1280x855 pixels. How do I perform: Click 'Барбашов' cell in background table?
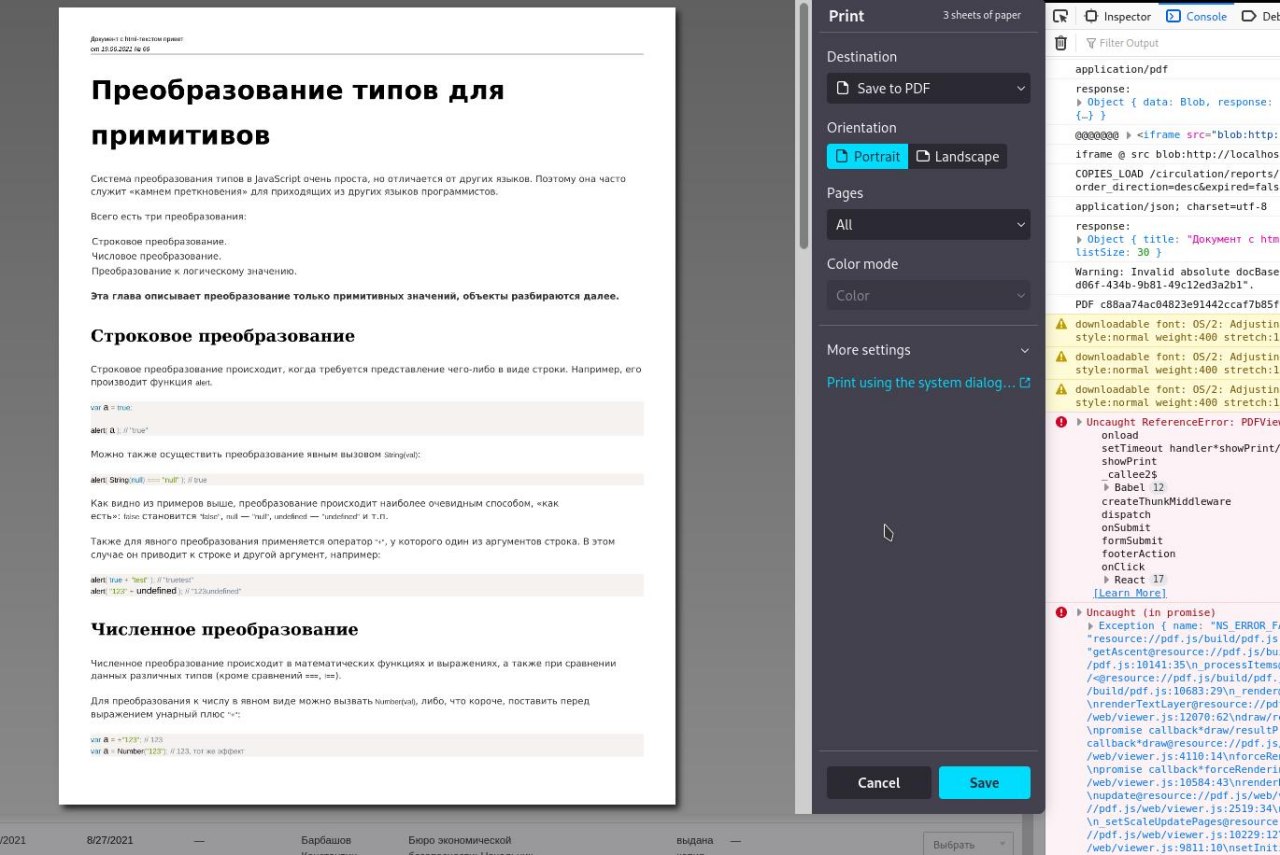coord(327,840)
